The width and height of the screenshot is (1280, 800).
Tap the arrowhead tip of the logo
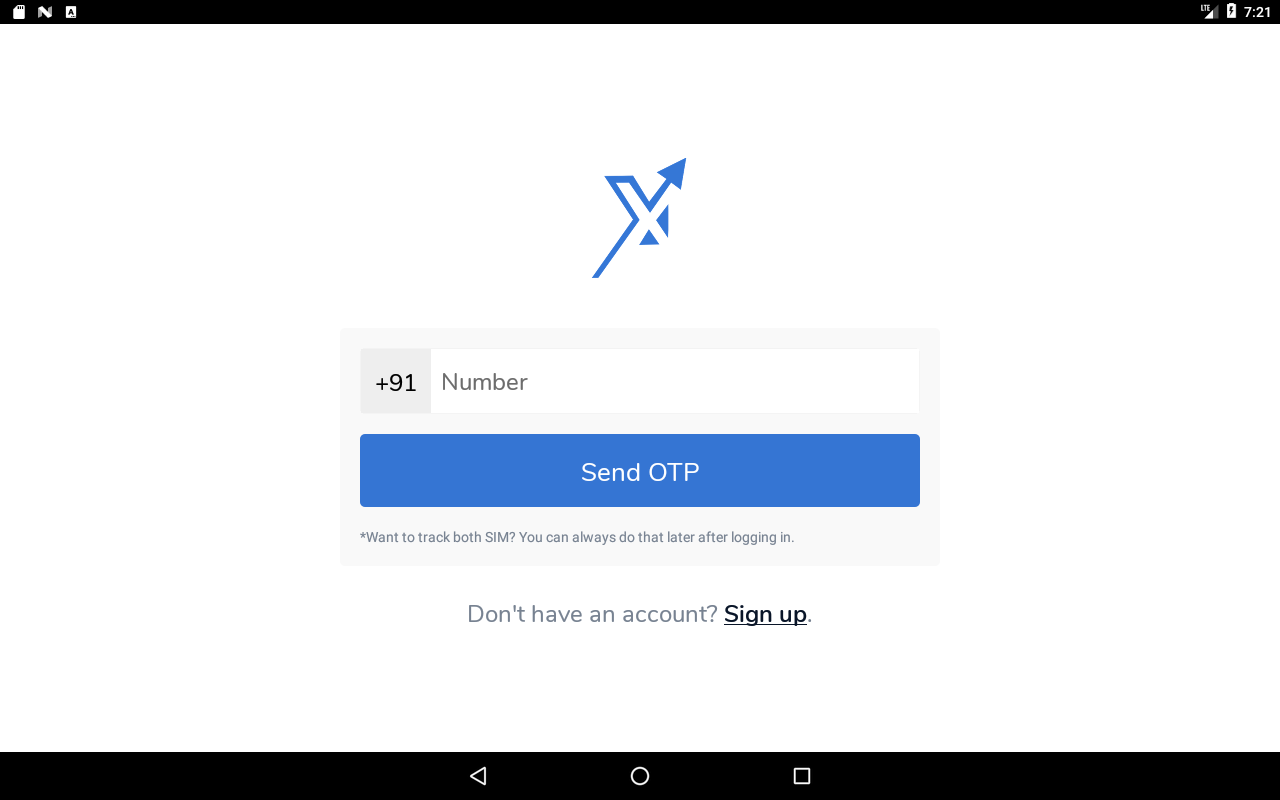(675, 172)
